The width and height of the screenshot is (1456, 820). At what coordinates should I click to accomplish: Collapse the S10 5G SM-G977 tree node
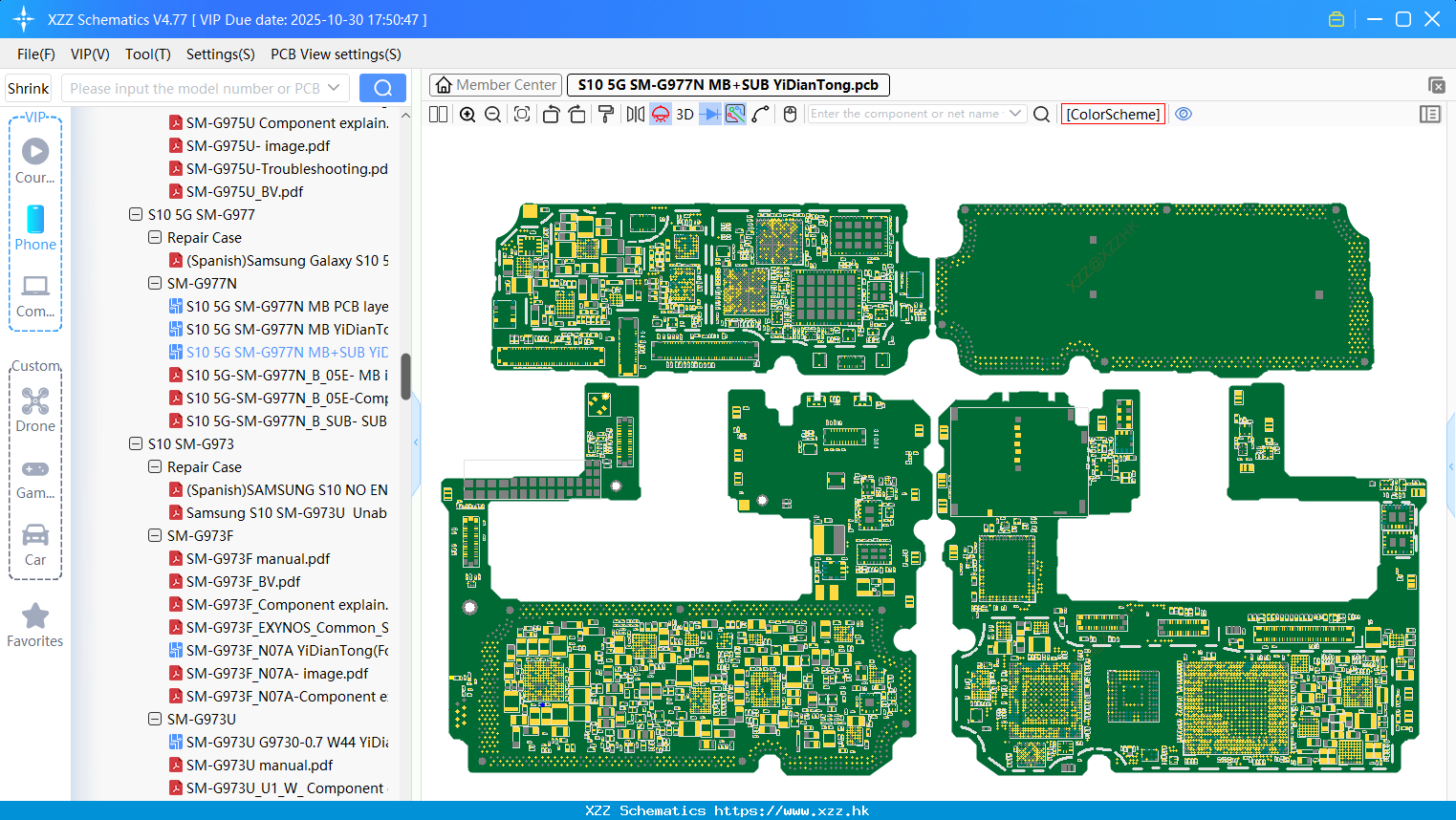coord(136,214)
